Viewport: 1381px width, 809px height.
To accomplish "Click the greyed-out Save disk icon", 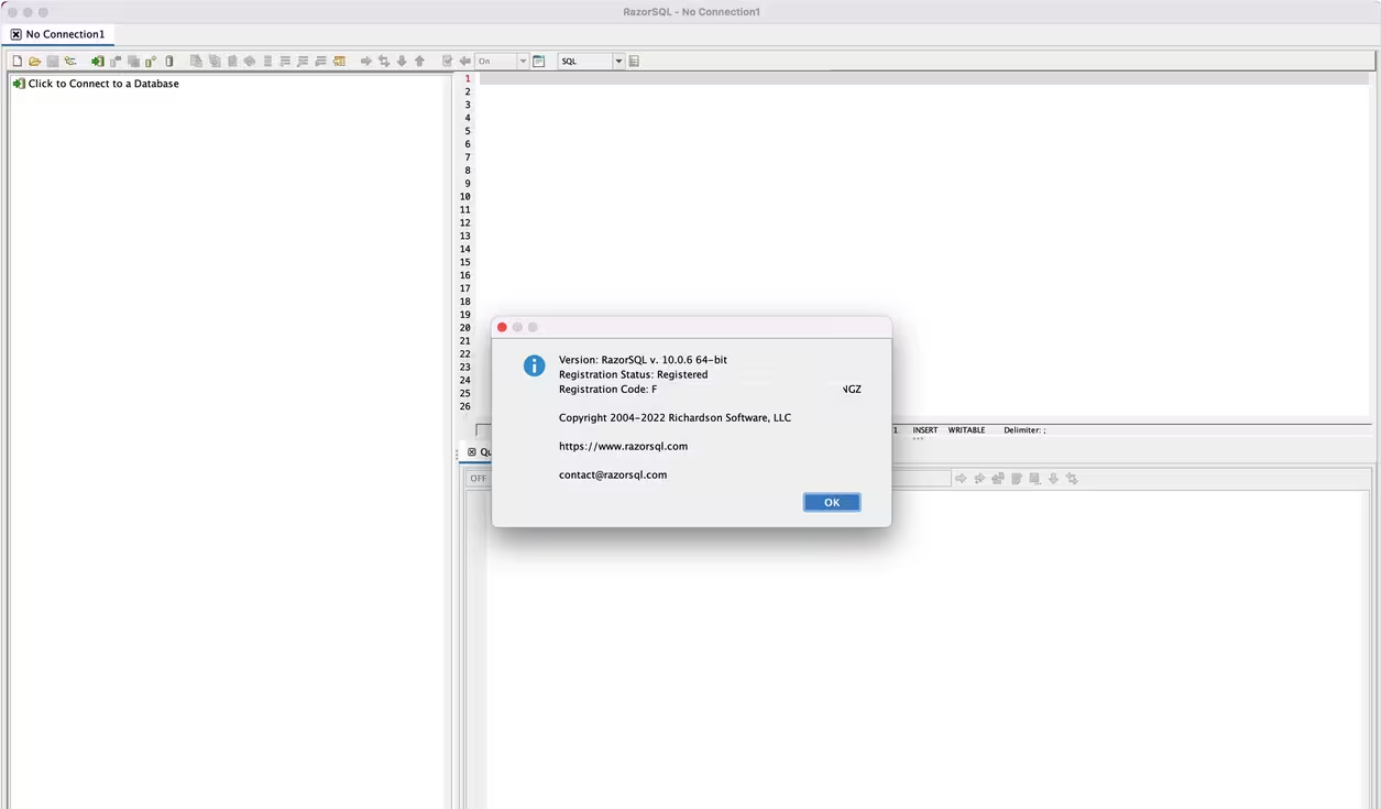I will coord(53,61).
